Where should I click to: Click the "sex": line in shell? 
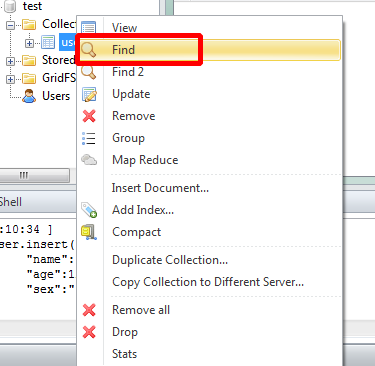coord(51,289)
